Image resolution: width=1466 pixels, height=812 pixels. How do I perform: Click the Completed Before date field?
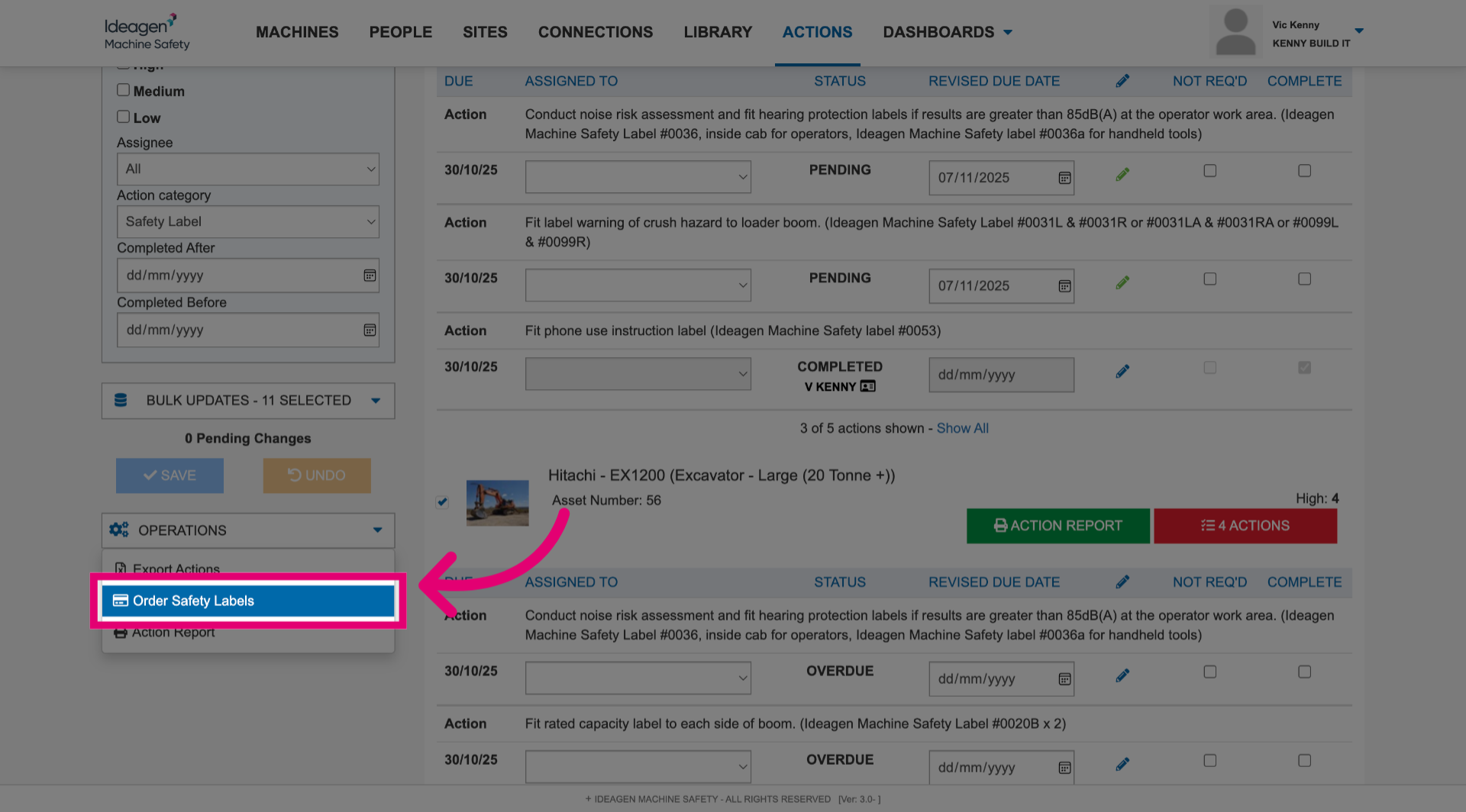pos(248,330)
